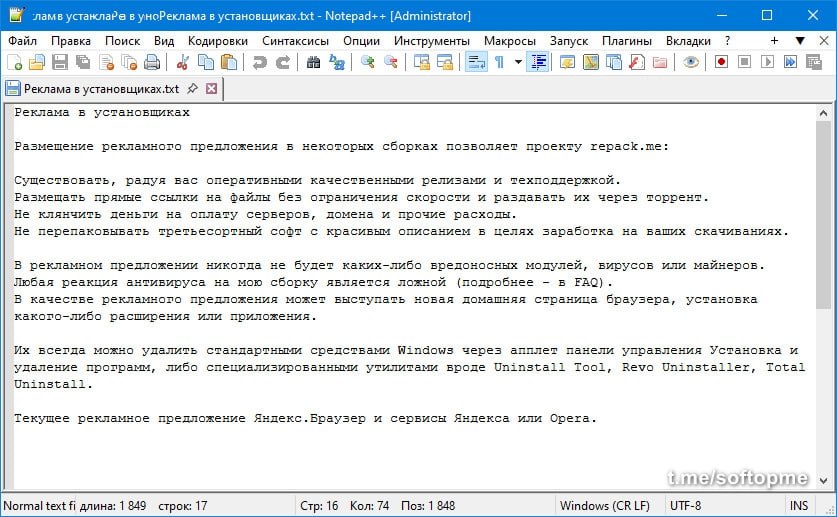Screen dimensions: 837x517
Task: Toggle word wrap in the toolbar
Action: point(476,62)
